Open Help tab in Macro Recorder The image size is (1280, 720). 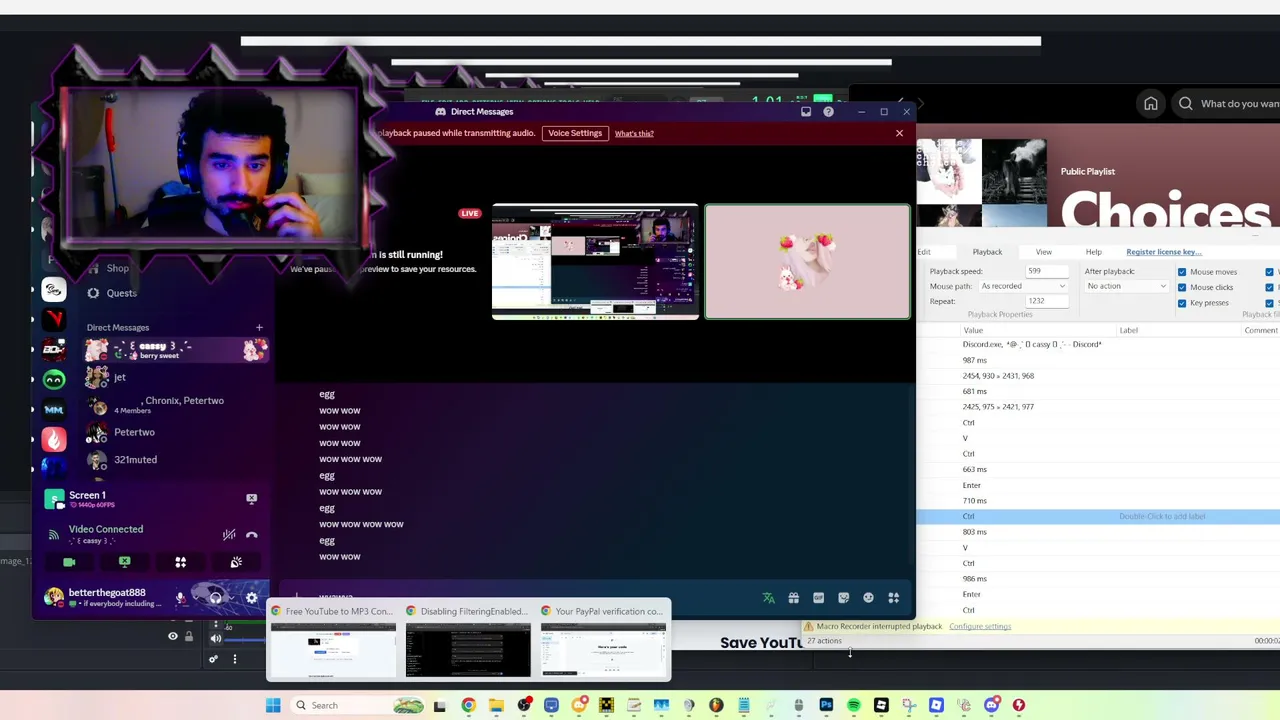(1094, 252)
